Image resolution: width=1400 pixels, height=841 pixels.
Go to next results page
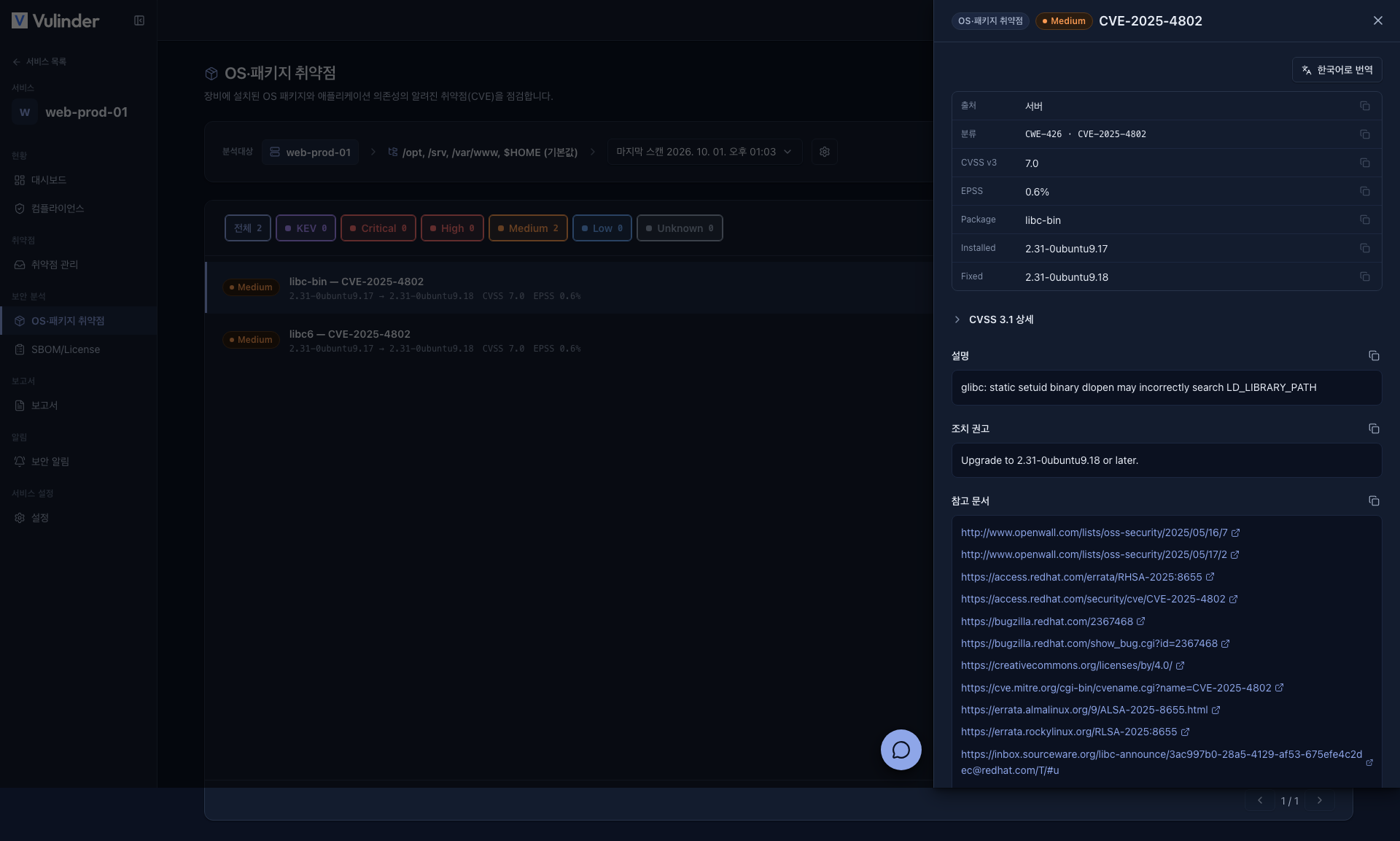(x=1319, y=800)
